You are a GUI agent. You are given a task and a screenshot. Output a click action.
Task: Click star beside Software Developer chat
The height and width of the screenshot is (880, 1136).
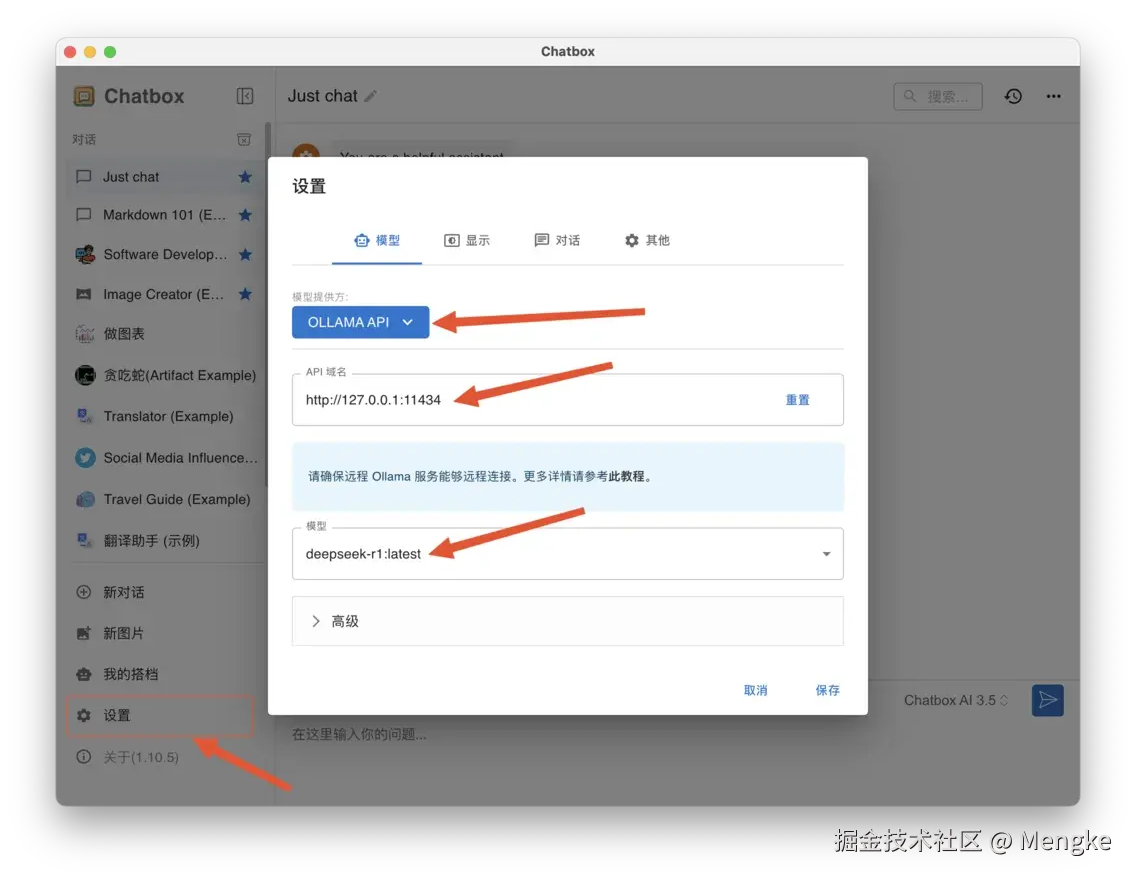pos(245,254)
